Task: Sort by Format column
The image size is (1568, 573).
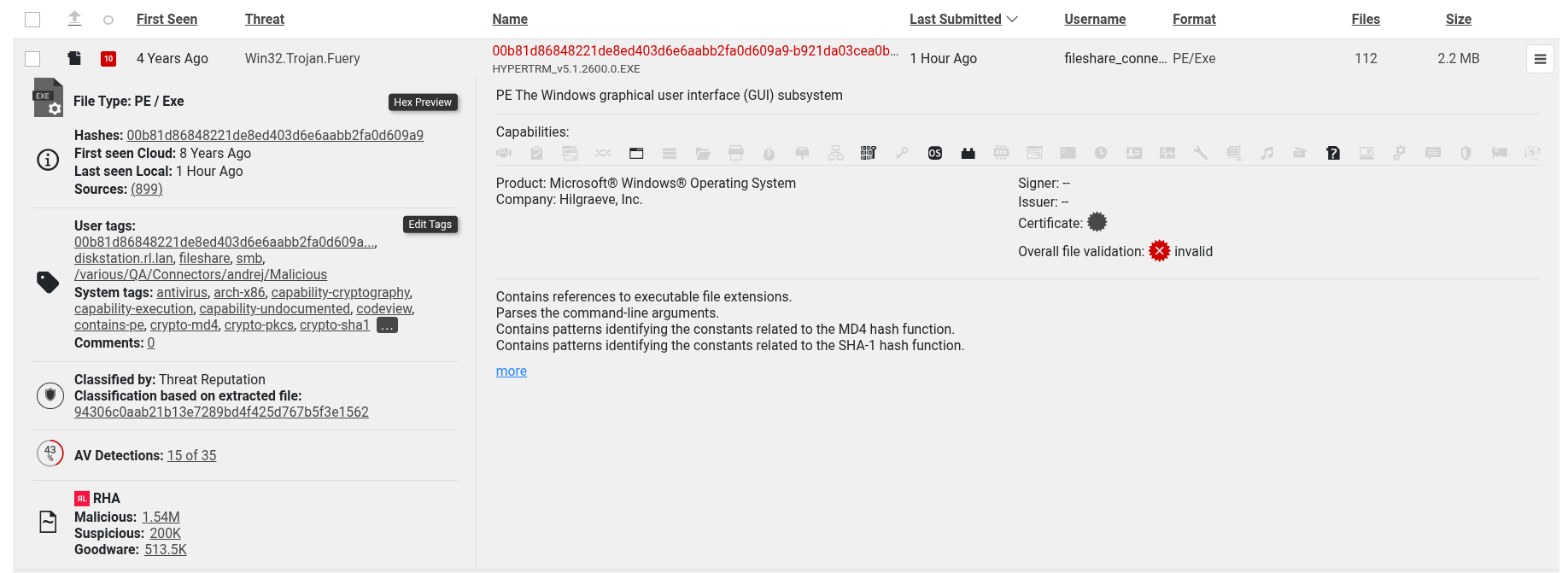Action: tap(1194, 19)
